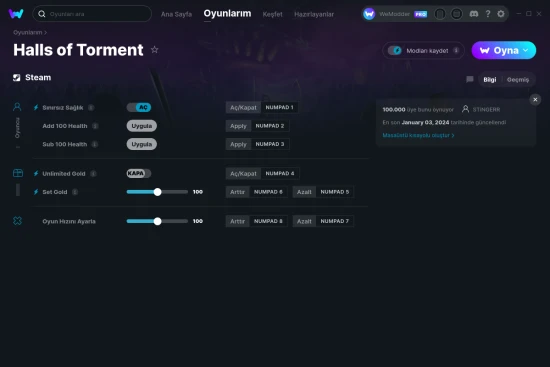Go back via Oyunlarım breadcrumb chevron
The height and width of the screenshot is (367, 550).
pyautogui.click(x=46, y=32)
